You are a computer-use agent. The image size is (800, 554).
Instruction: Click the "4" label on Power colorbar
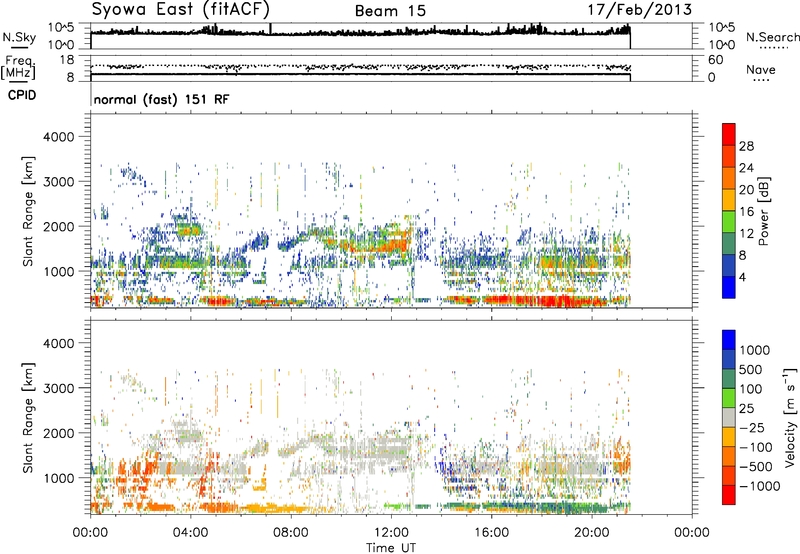(743, 277)
